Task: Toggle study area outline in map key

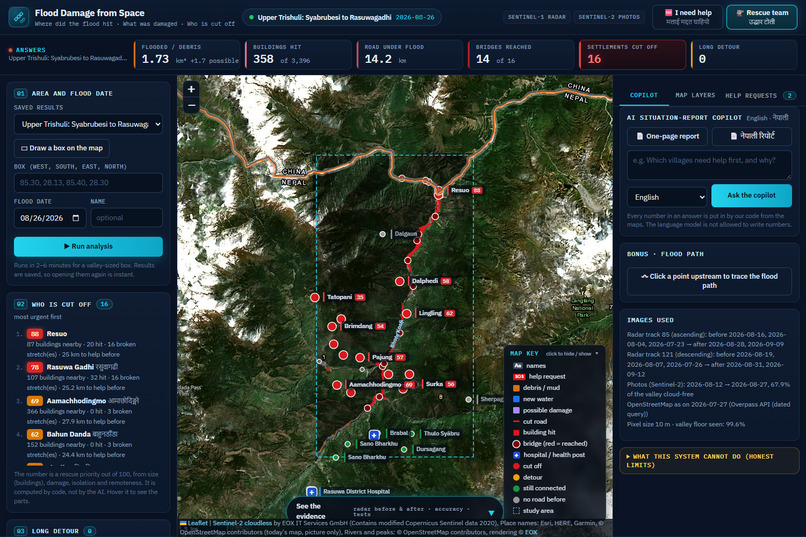Action: click(533, 511)
